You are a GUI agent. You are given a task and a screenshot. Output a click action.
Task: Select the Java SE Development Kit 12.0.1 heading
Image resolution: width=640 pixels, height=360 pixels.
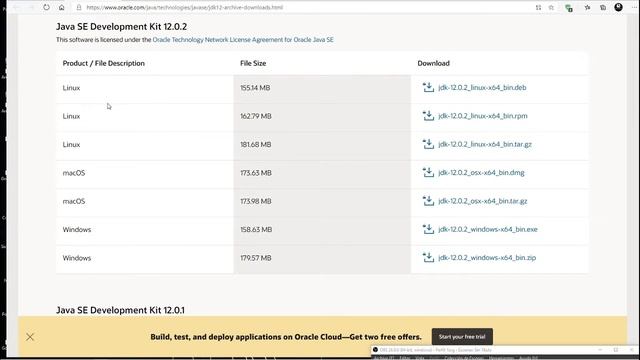coord(120,310)
